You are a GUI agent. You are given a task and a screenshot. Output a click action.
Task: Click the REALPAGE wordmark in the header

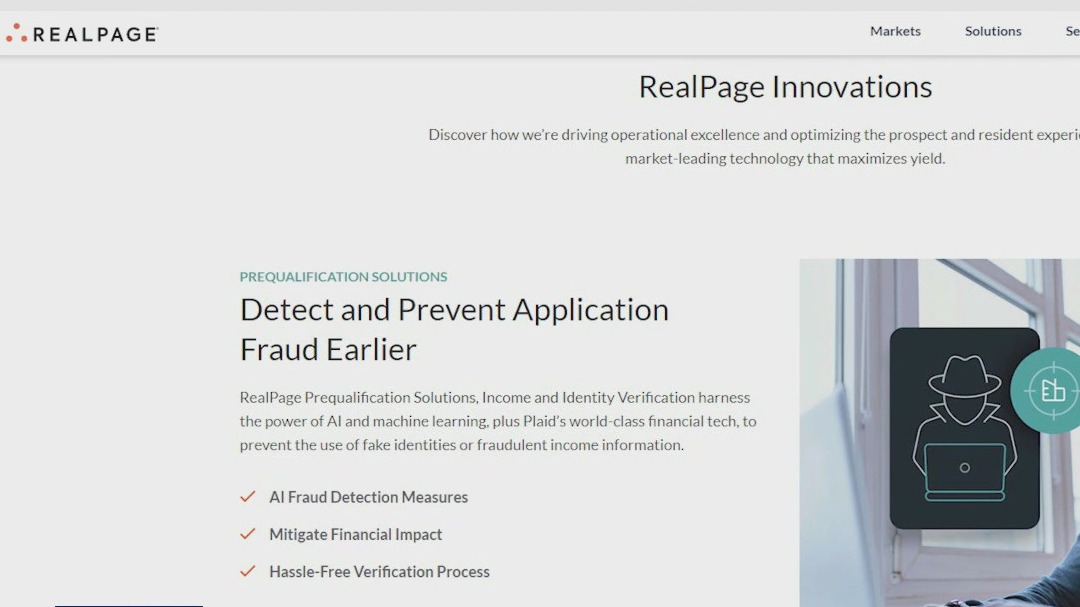pos(94,33)
